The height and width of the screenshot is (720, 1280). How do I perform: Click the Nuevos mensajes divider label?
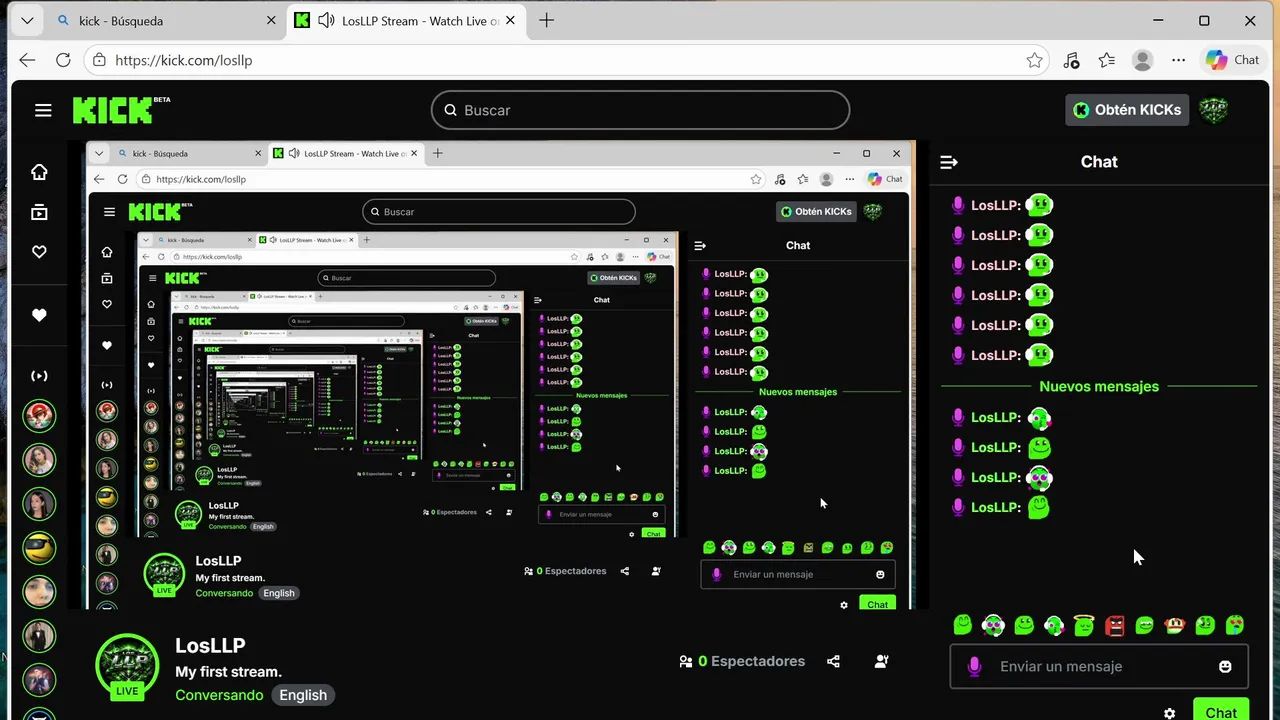[1099, 386]
